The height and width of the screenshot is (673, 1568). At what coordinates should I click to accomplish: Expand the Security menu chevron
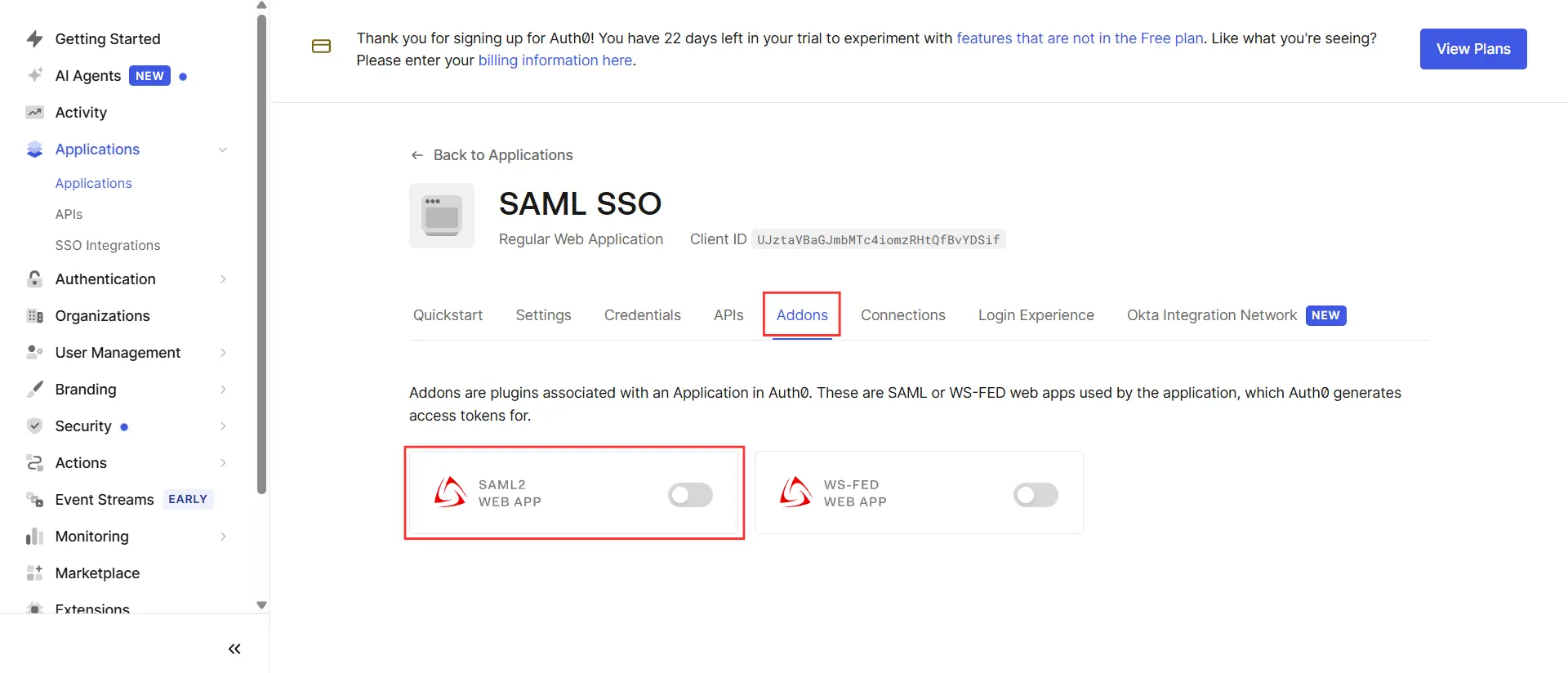[223, 426]
